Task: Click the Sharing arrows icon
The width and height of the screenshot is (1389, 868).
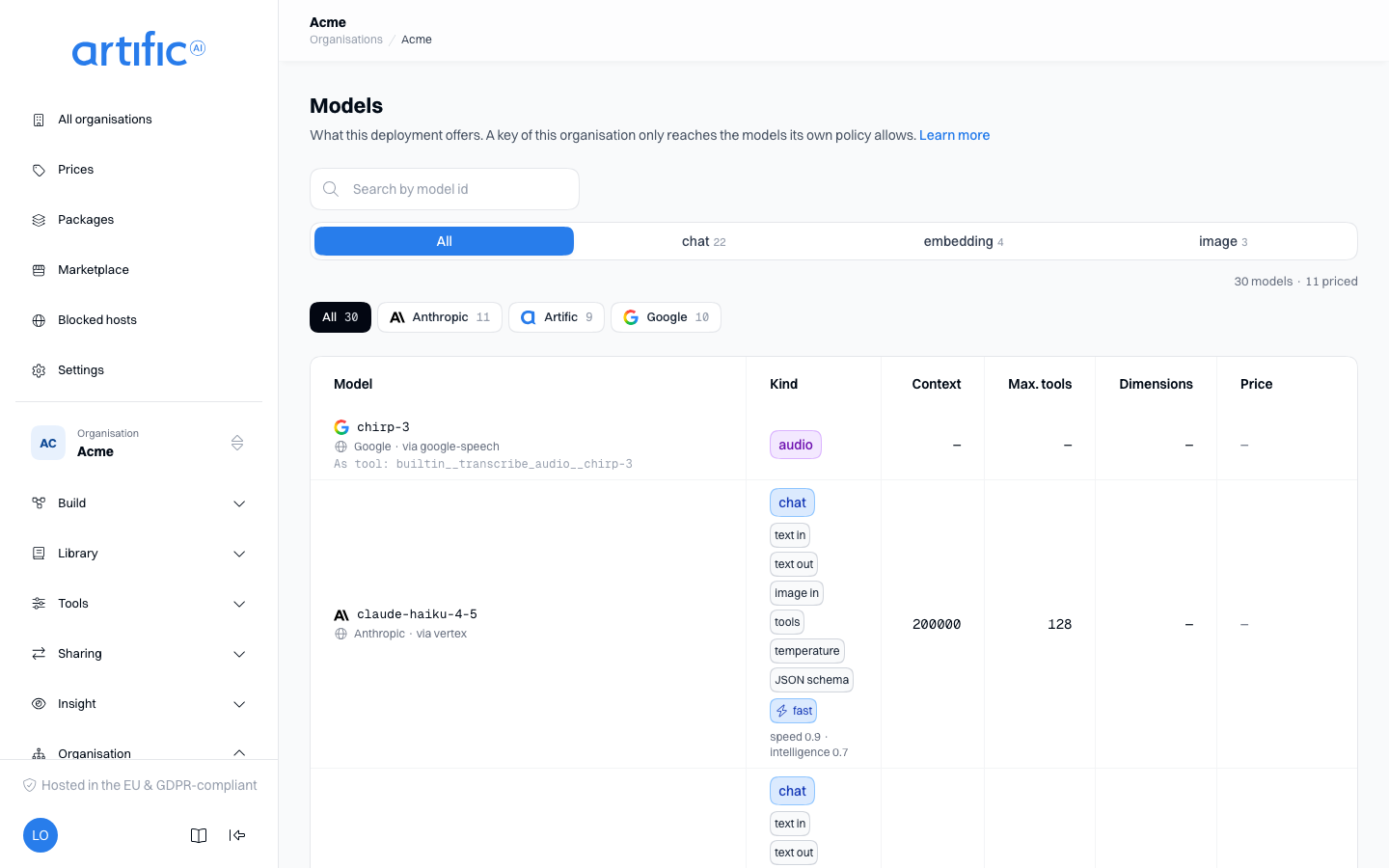Action: coord(39,654)
